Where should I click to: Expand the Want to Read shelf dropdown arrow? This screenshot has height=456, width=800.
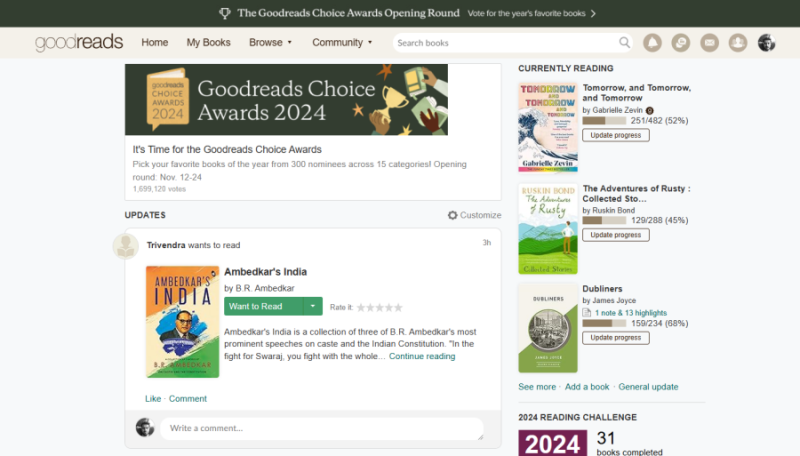pos(313,306)
